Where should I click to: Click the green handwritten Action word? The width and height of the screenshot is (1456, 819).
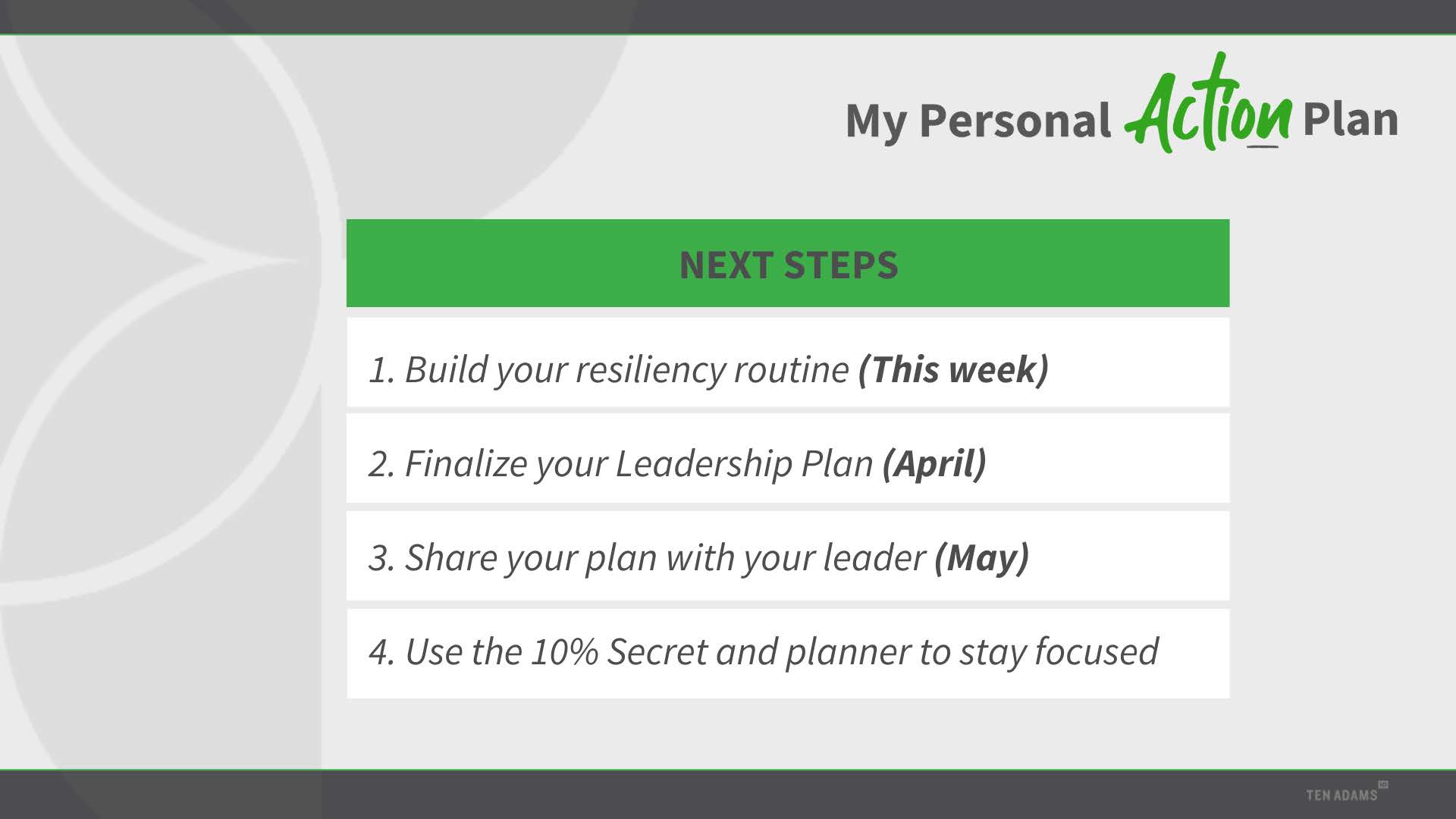pyautogui.click(x=1209, y=104)
